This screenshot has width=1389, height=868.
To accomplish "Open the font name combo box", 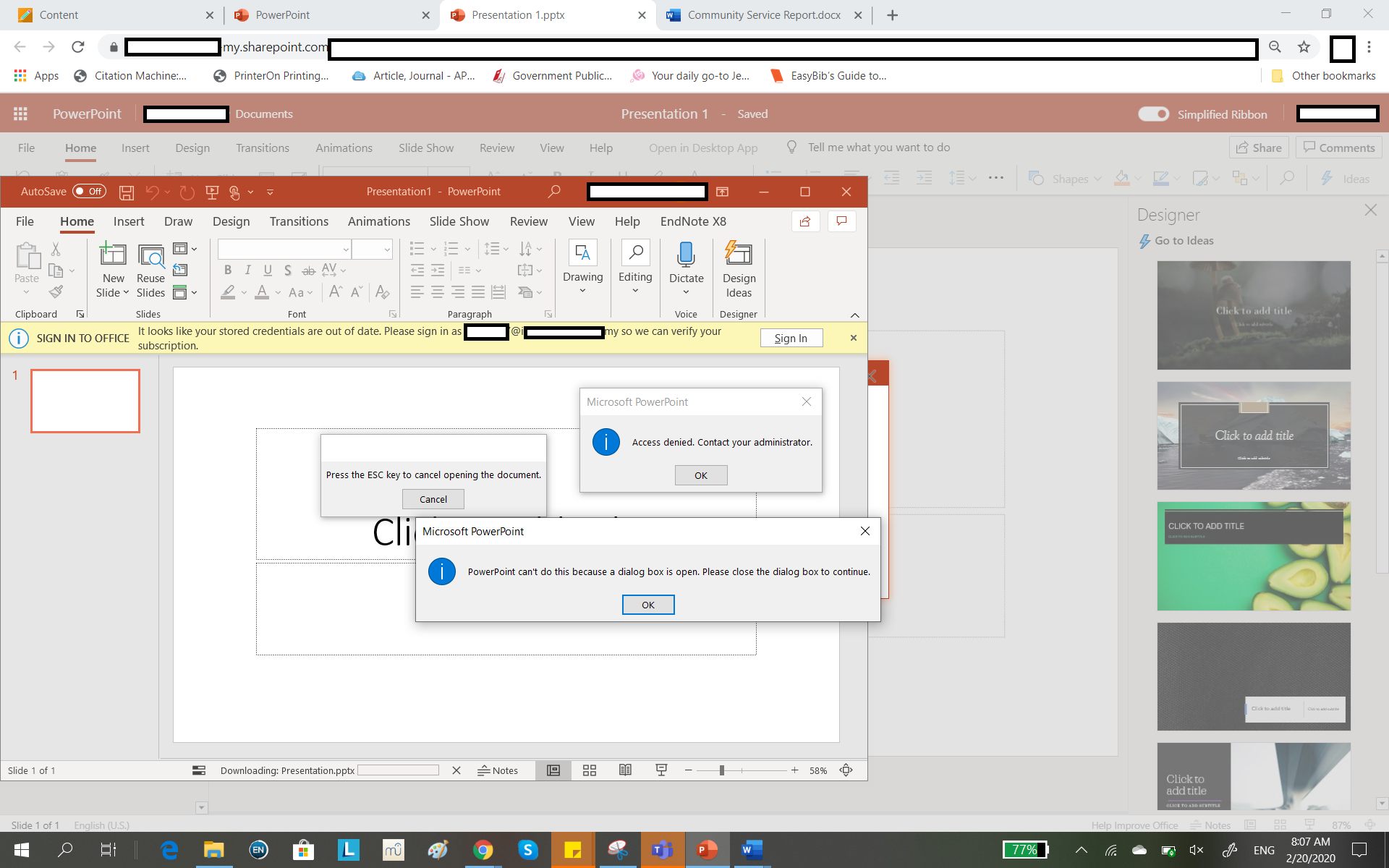I will pos(284,250).
